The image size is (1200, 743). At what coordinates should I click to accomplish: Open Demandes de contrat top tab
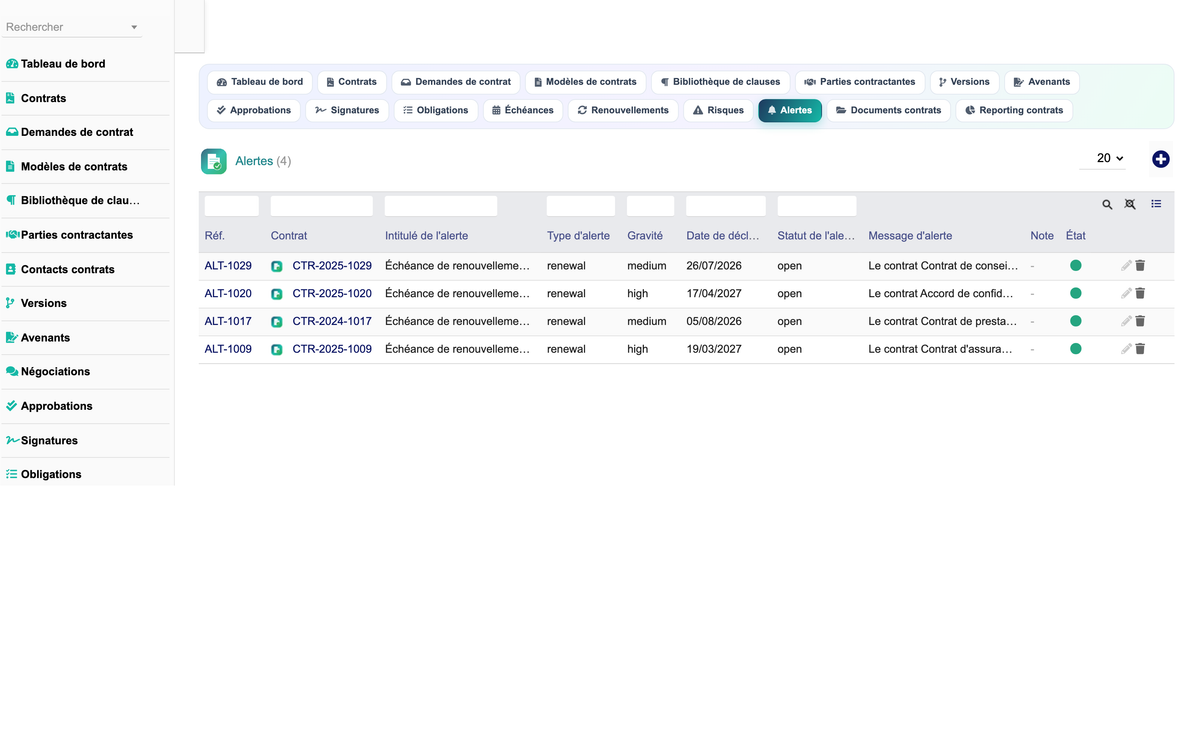coord(456,82)
